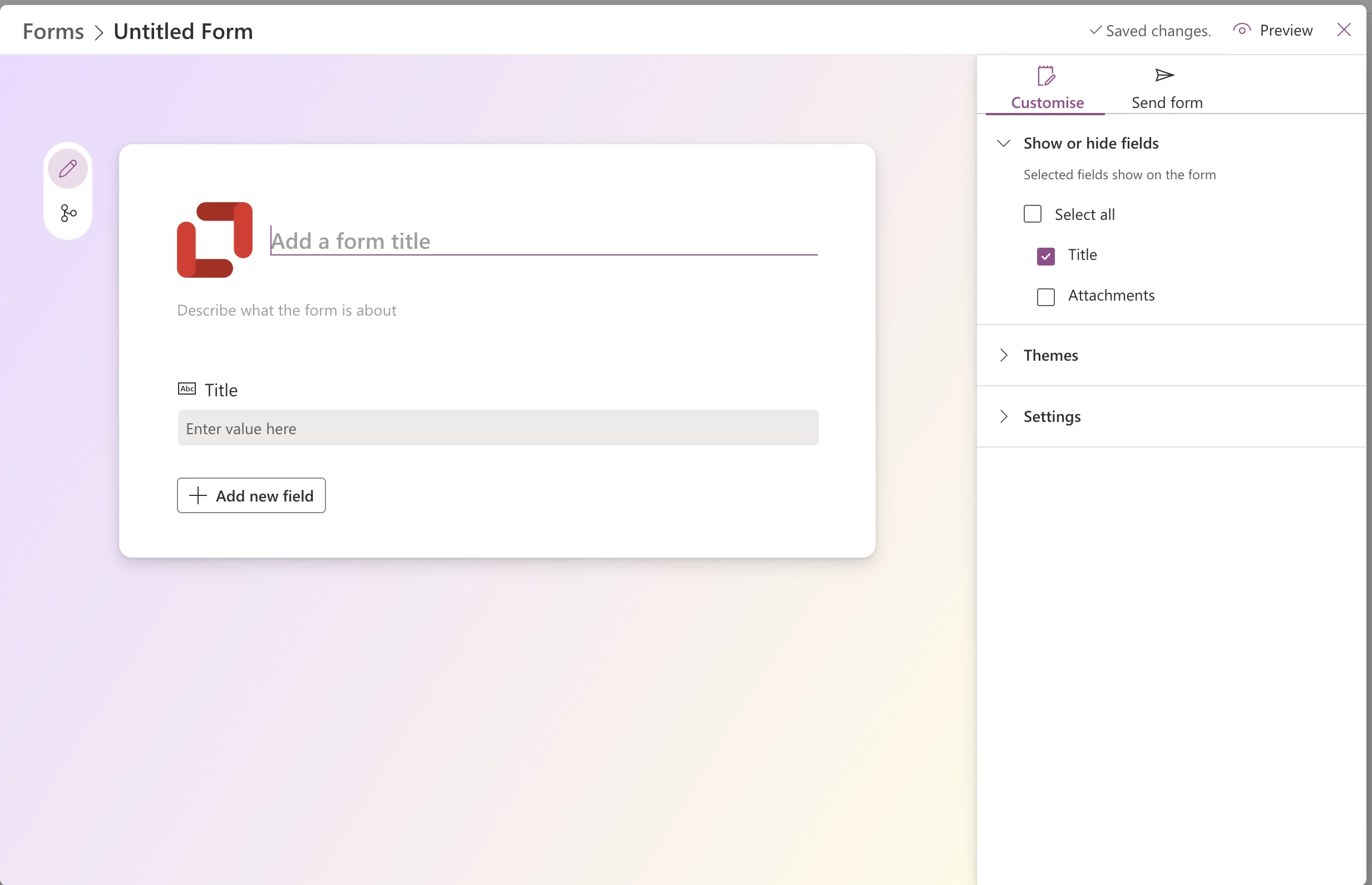Click the Add a form title field
Viewport: 1372px width, 885px height.
pos(542,241)
